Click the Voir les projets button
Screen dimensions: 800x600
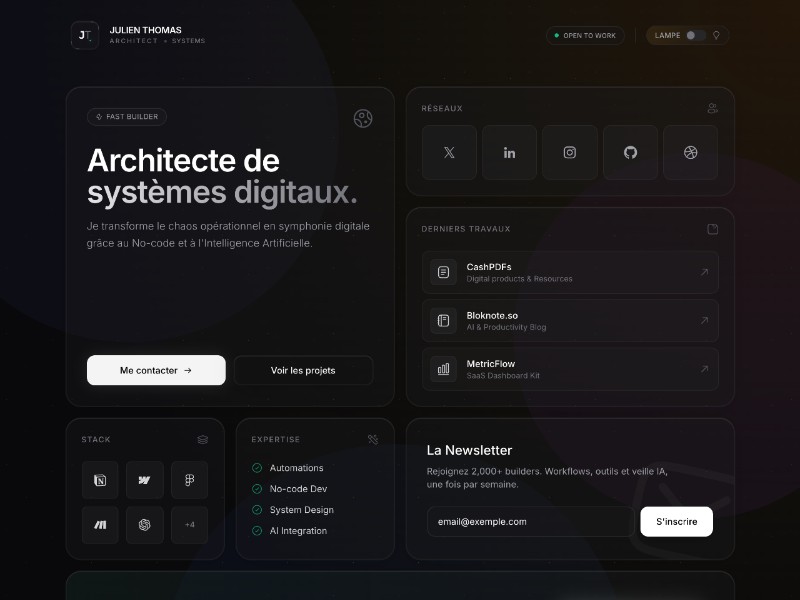[303, 370]
